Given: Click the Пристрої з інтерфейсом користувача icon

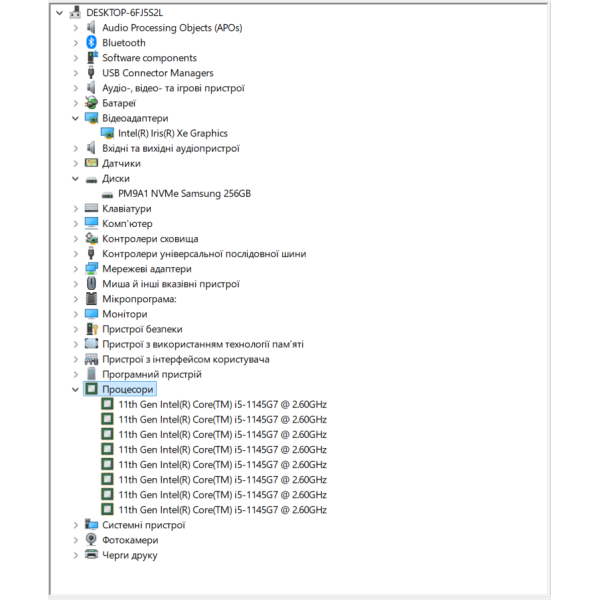Looking at the screenshot, I should point(91,359).
